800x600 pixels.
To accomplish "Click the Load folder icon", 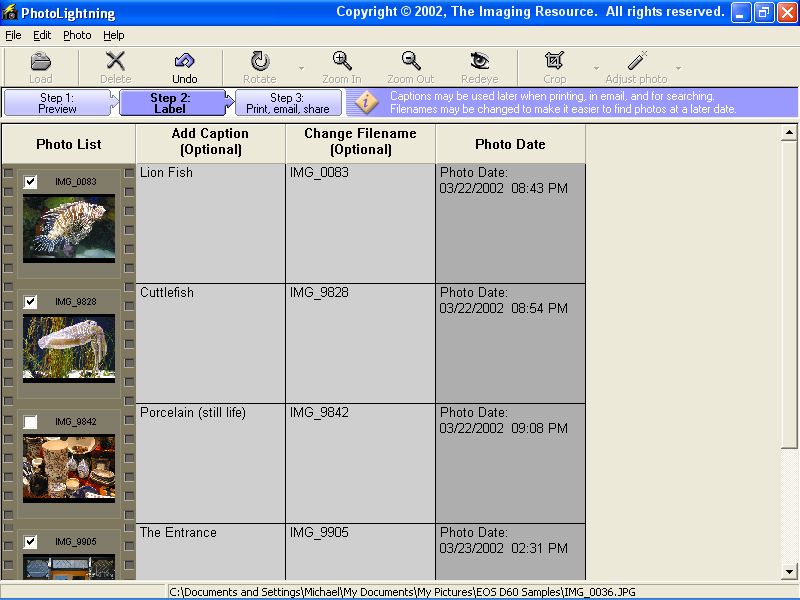I will click(x=40, y=62).
